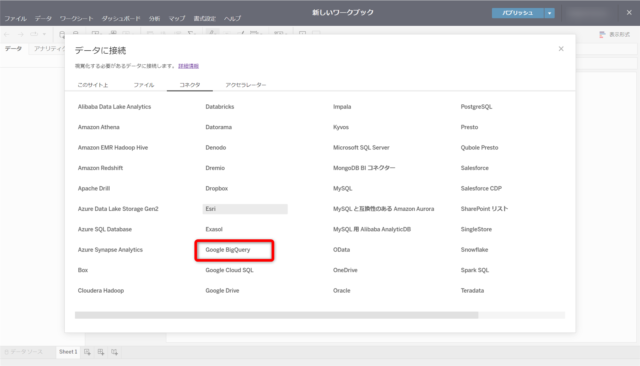Viewport: 640px width, 366px height.
Task: Open the ワークシート menu
Action: point(76,19)
